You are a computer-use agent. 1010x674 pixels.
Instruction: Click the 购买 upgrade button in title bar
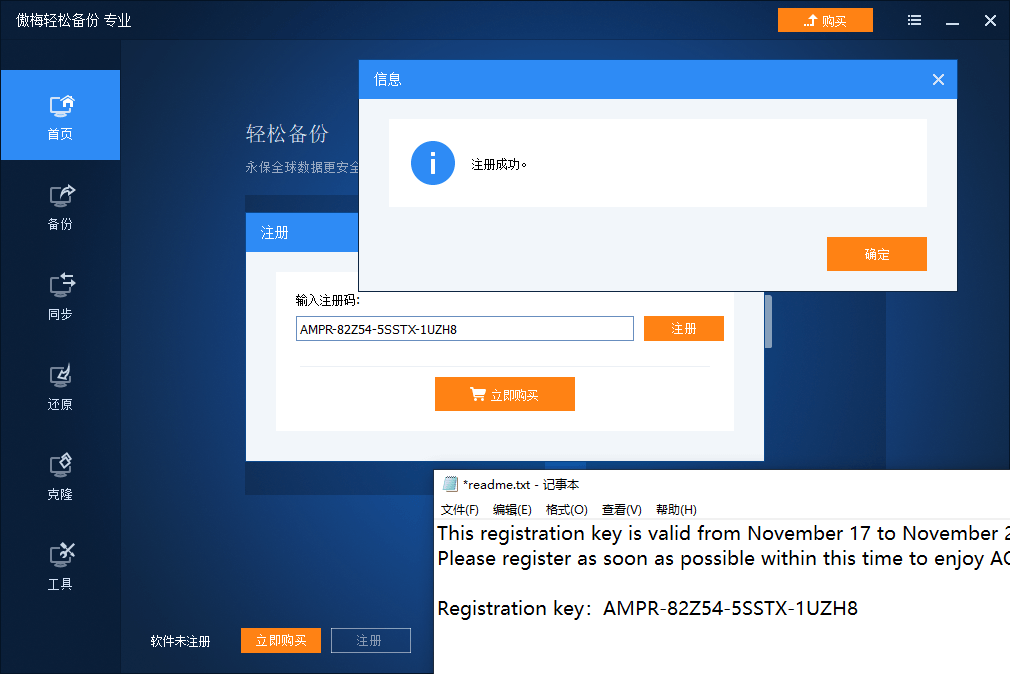(825, 20)
